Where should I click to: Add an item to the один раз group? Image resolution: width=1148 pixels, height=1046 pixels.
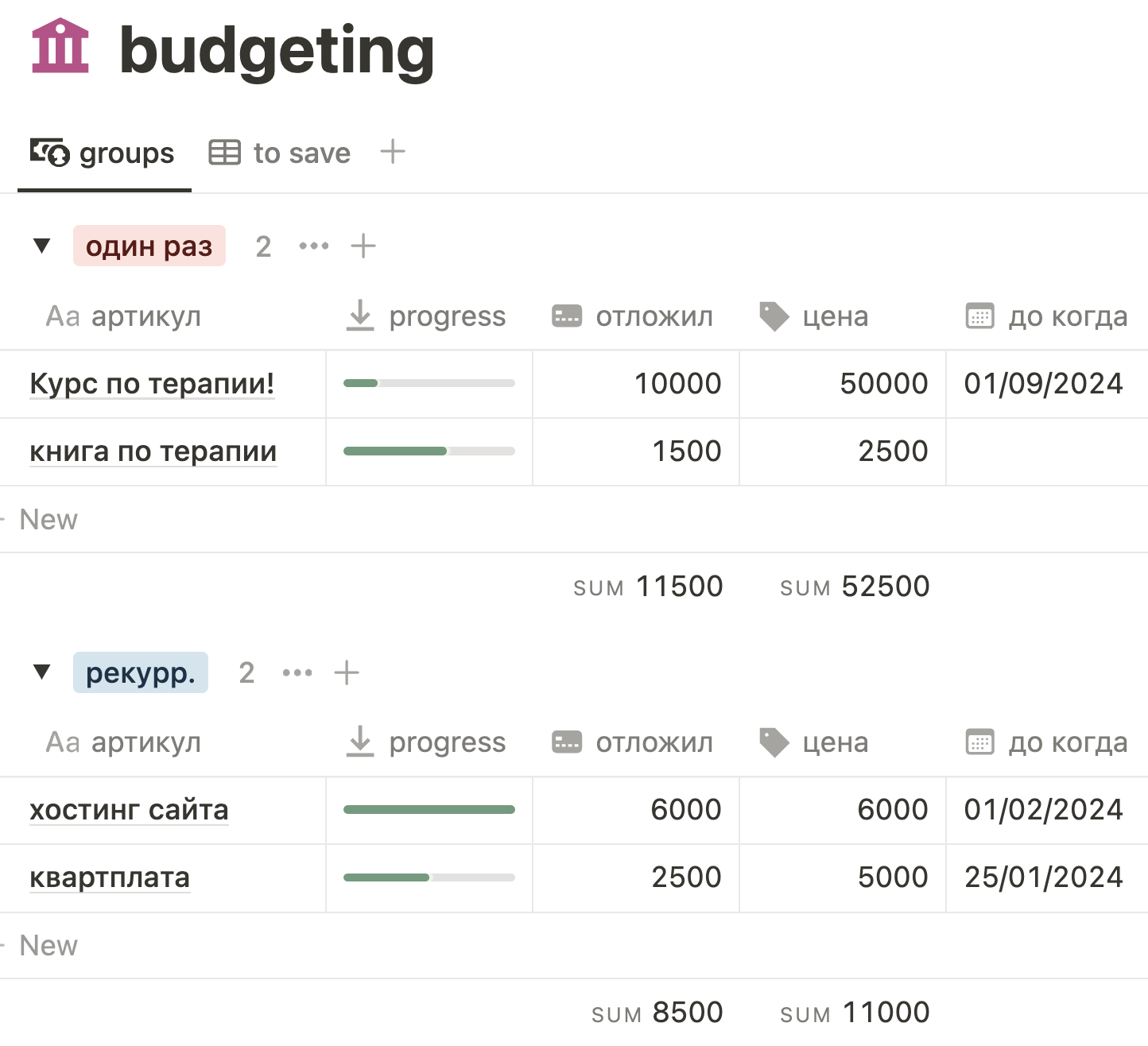[363, 246]
